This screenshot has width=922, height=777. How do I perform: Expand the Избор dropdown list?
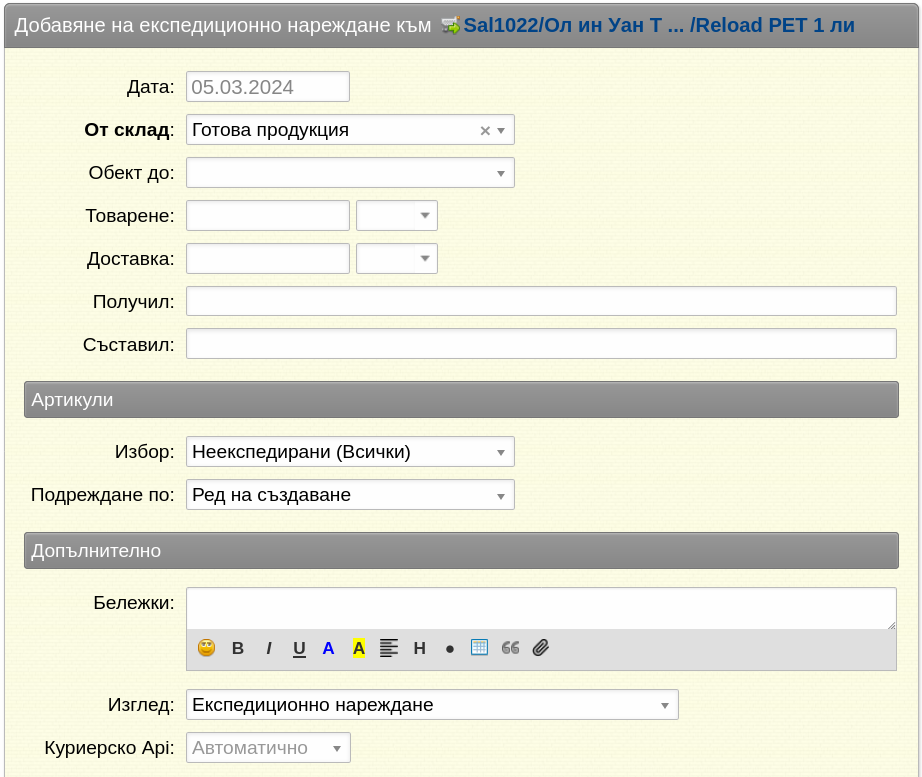pyautogui.click(x=350, y=452)
